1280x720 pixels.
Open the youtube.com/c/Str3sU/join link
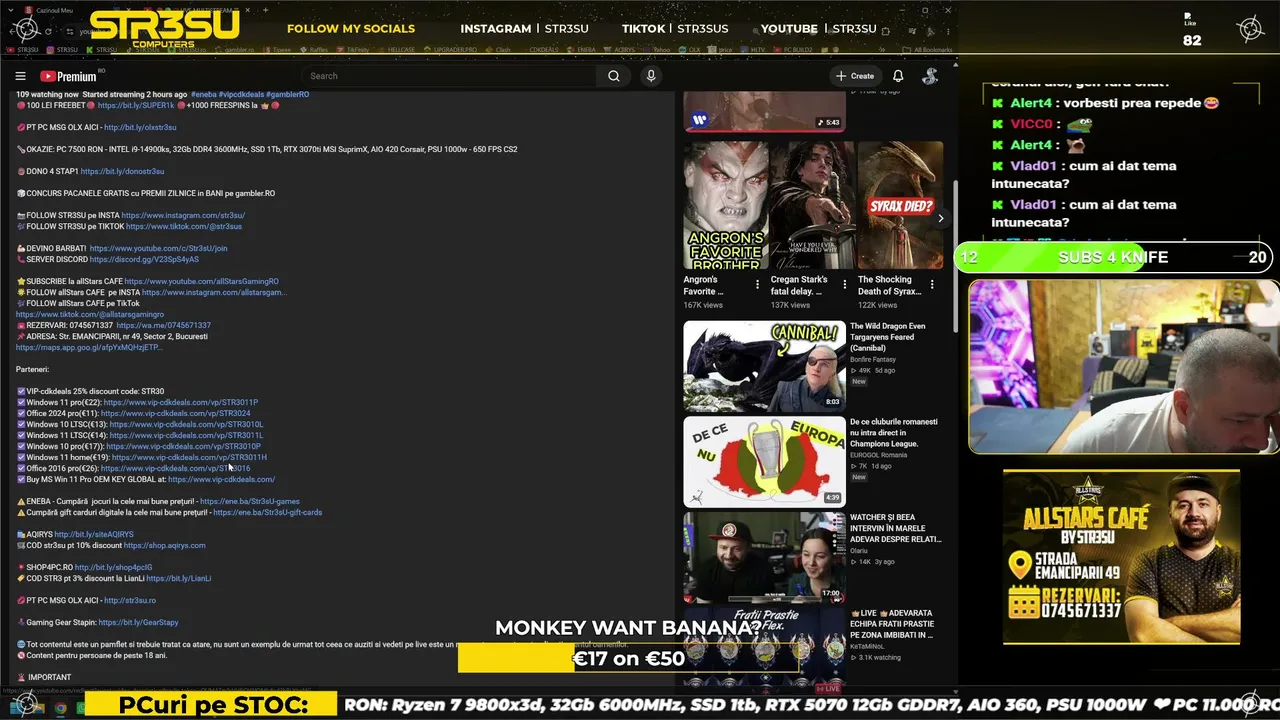158,248
